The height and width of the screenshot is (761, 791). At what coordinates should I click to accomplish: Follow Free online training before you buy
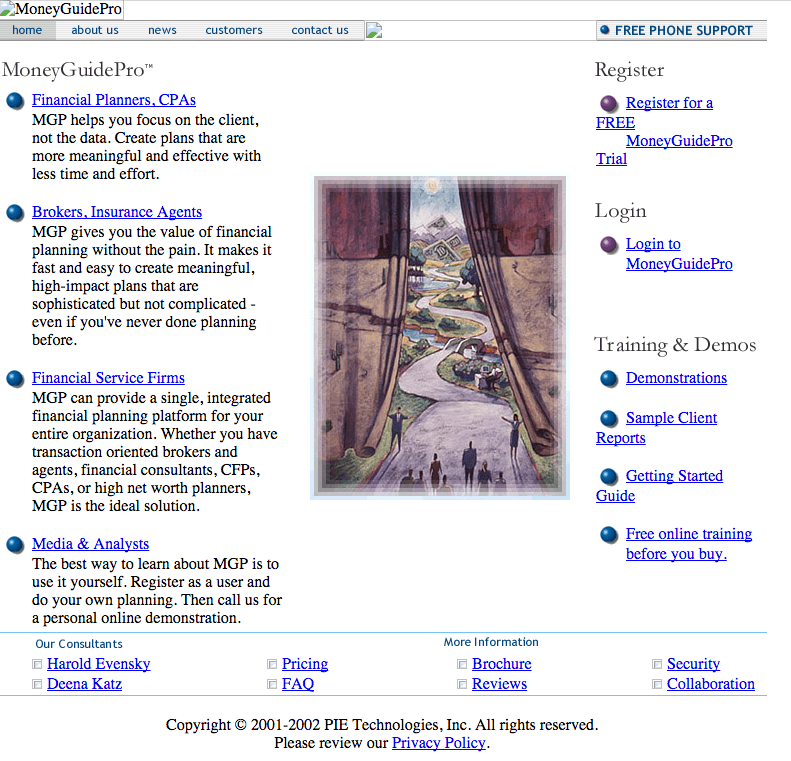(689, 544)
